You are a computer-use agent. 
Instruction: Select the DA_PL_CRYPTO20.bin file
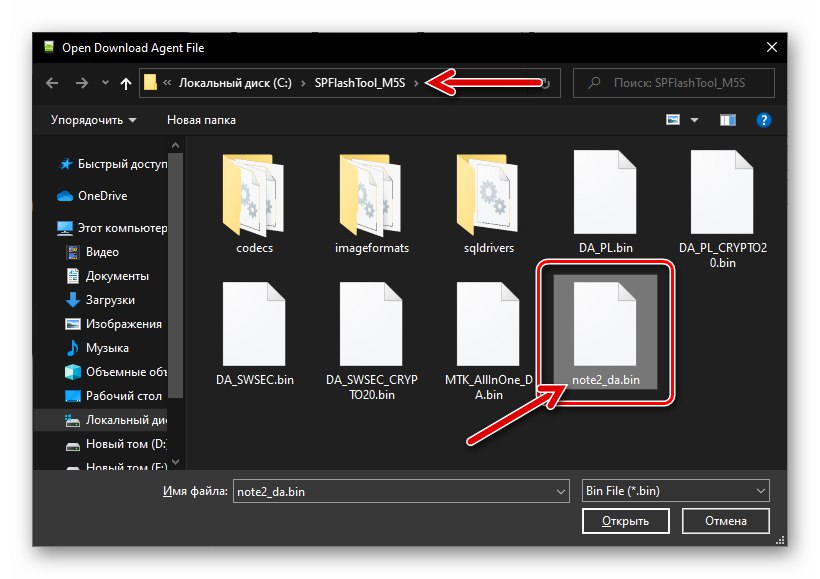(x=723, y=209)
